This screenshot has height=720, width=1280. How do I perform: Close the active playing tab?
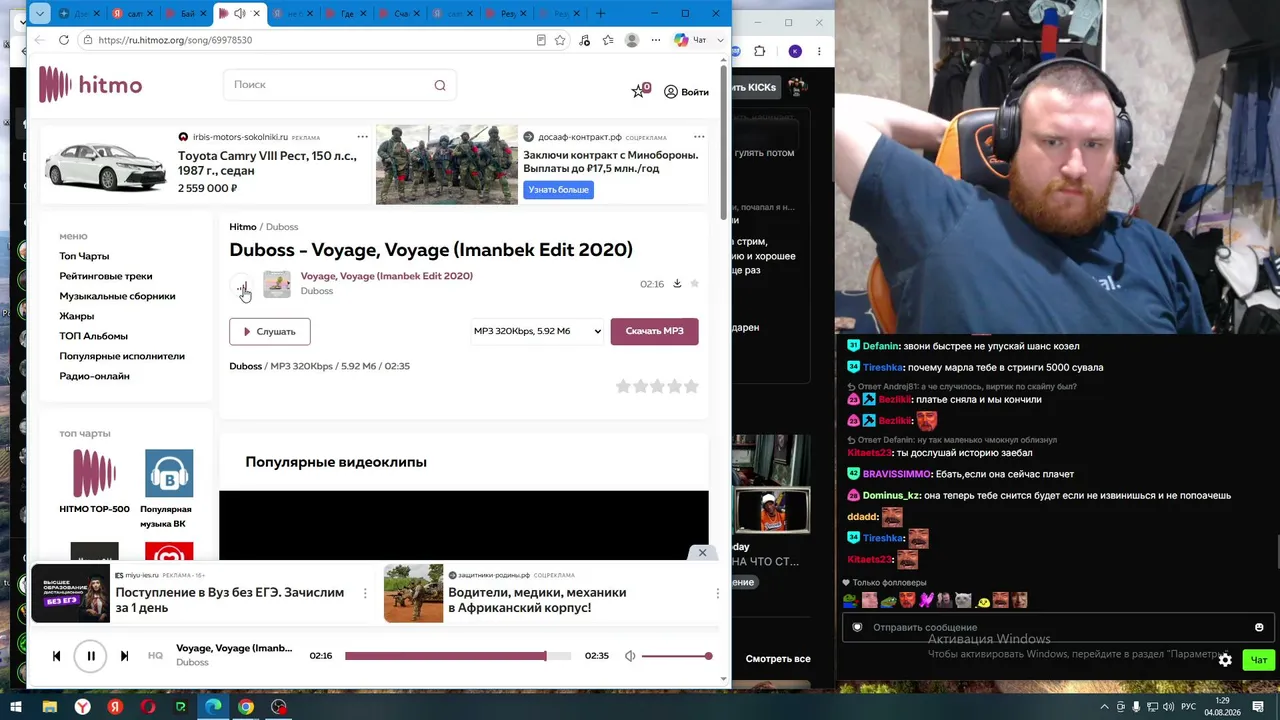(256, 13)
